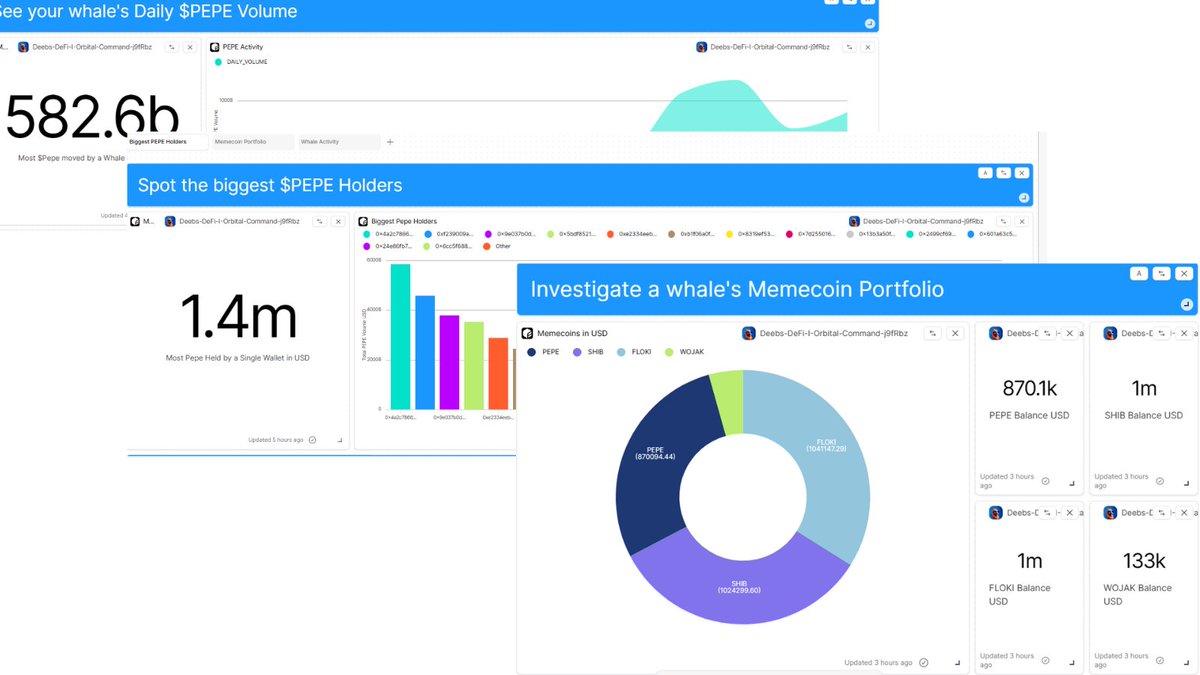Screen dimensions: 1200x675
Task: Click the Biggest Pepe Holders chart logo icon
Action: tap(363, 221)
